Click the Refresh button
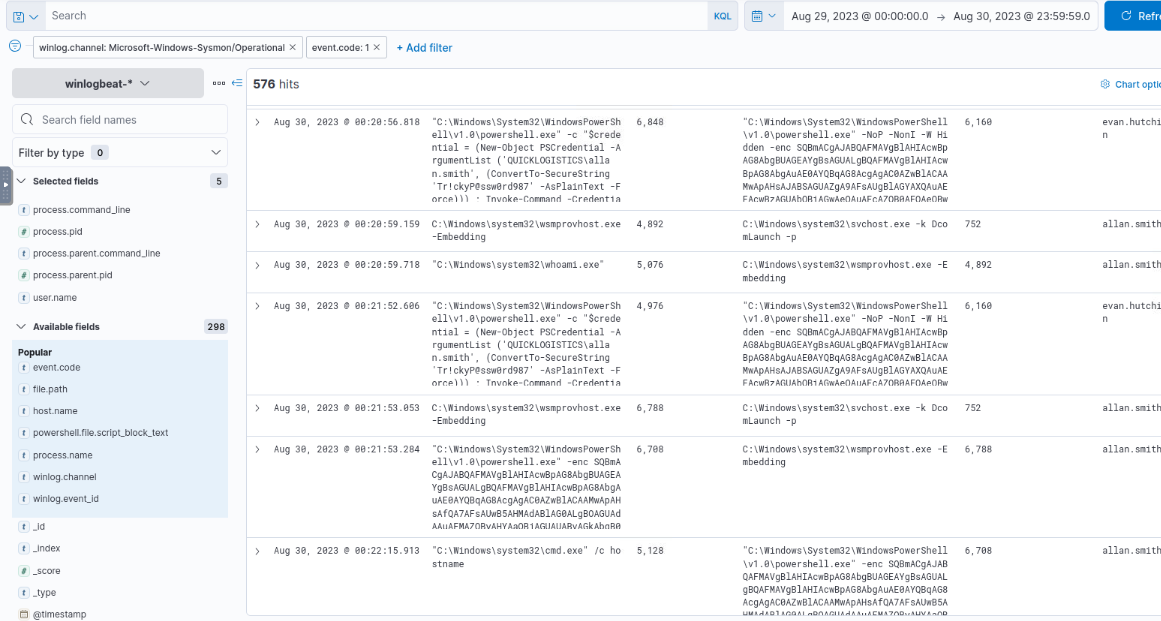This screenshot has width=1161, height=621. (x=1134, y=16)
